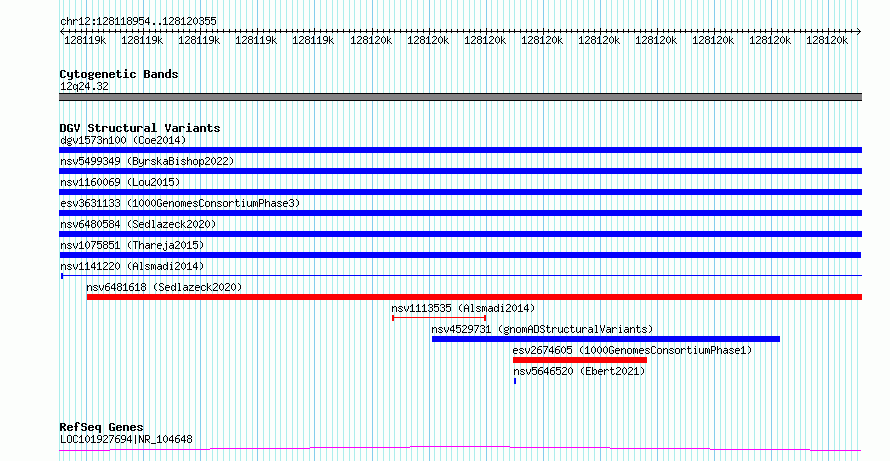Click the esv3631133 (1000GenomesConsortiumPhase3) variant label
This screenshot has height=461, width=890.
(180, 203)
